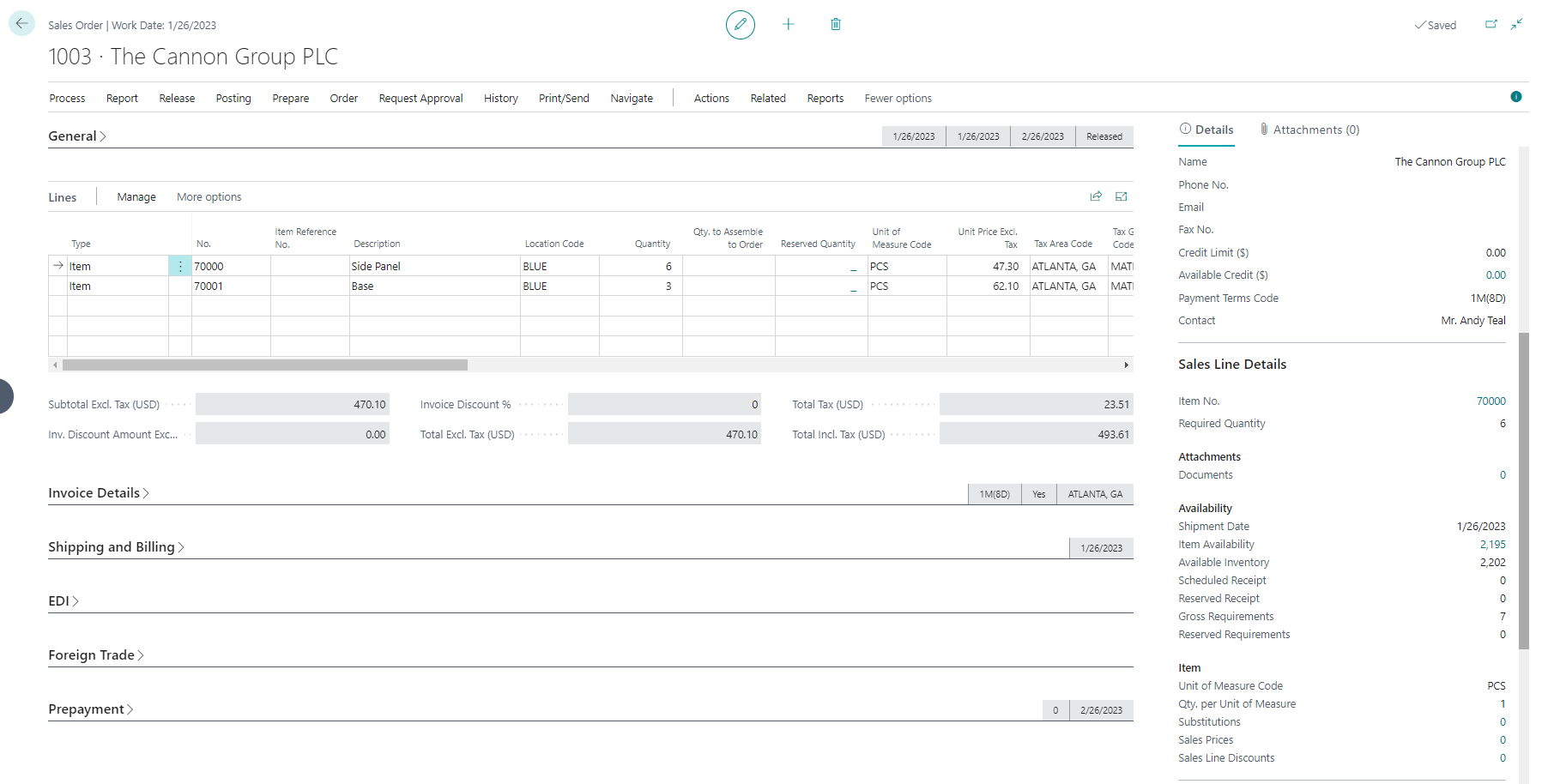Click the pencil edit icon
The height and width of the screenshot is (784, 1554).
pyautogui.click(x=740, y=25)
